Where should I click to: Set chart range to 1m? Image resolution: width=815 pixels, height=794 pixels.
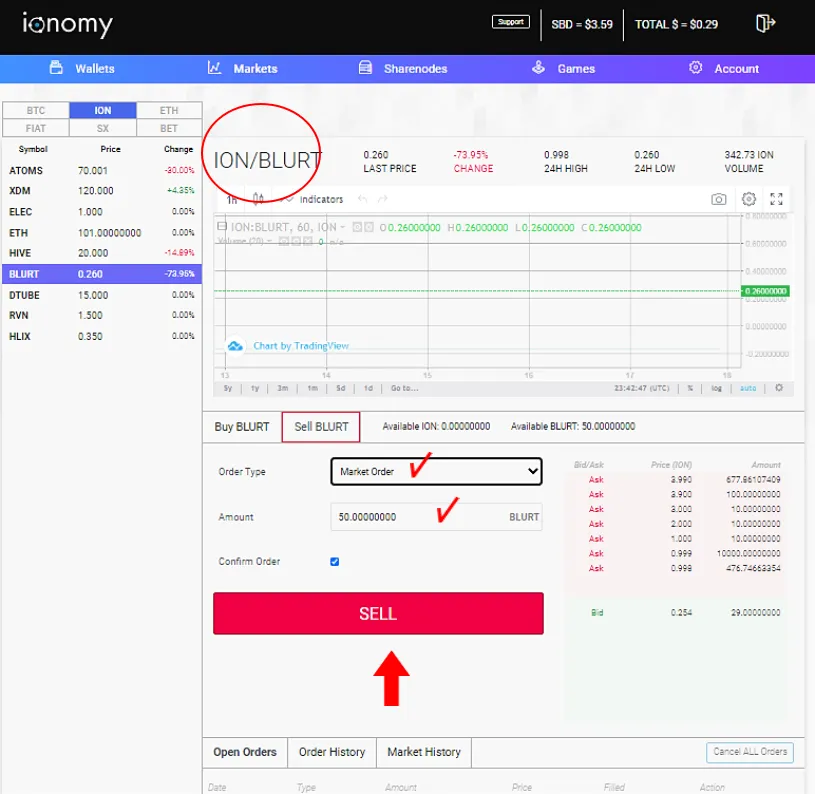pos(312,388)
